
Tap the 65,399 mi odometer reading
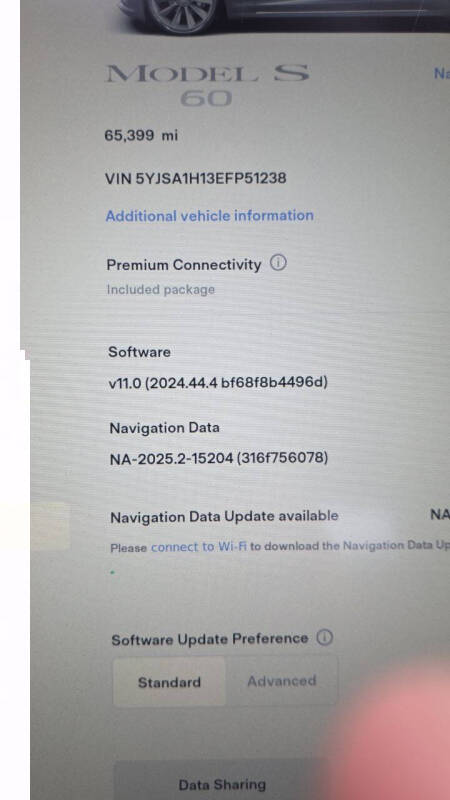141,135
